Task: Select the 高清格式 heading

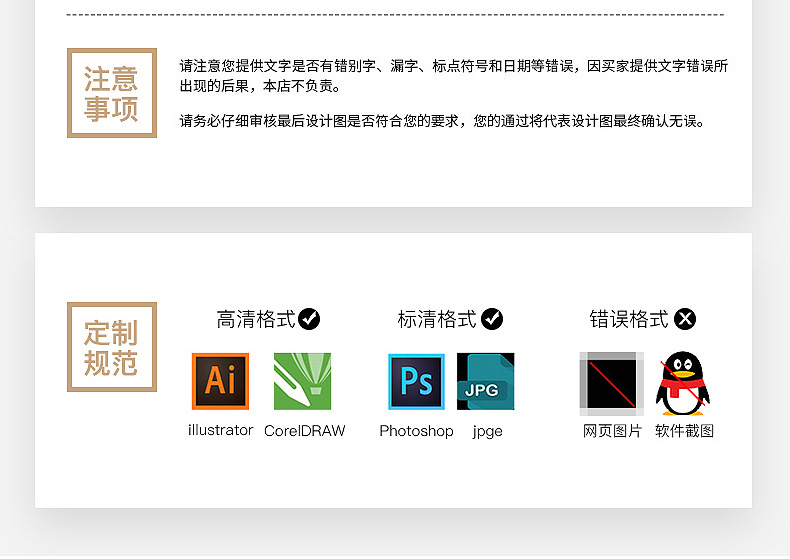Action: click(x=256, y=319)
